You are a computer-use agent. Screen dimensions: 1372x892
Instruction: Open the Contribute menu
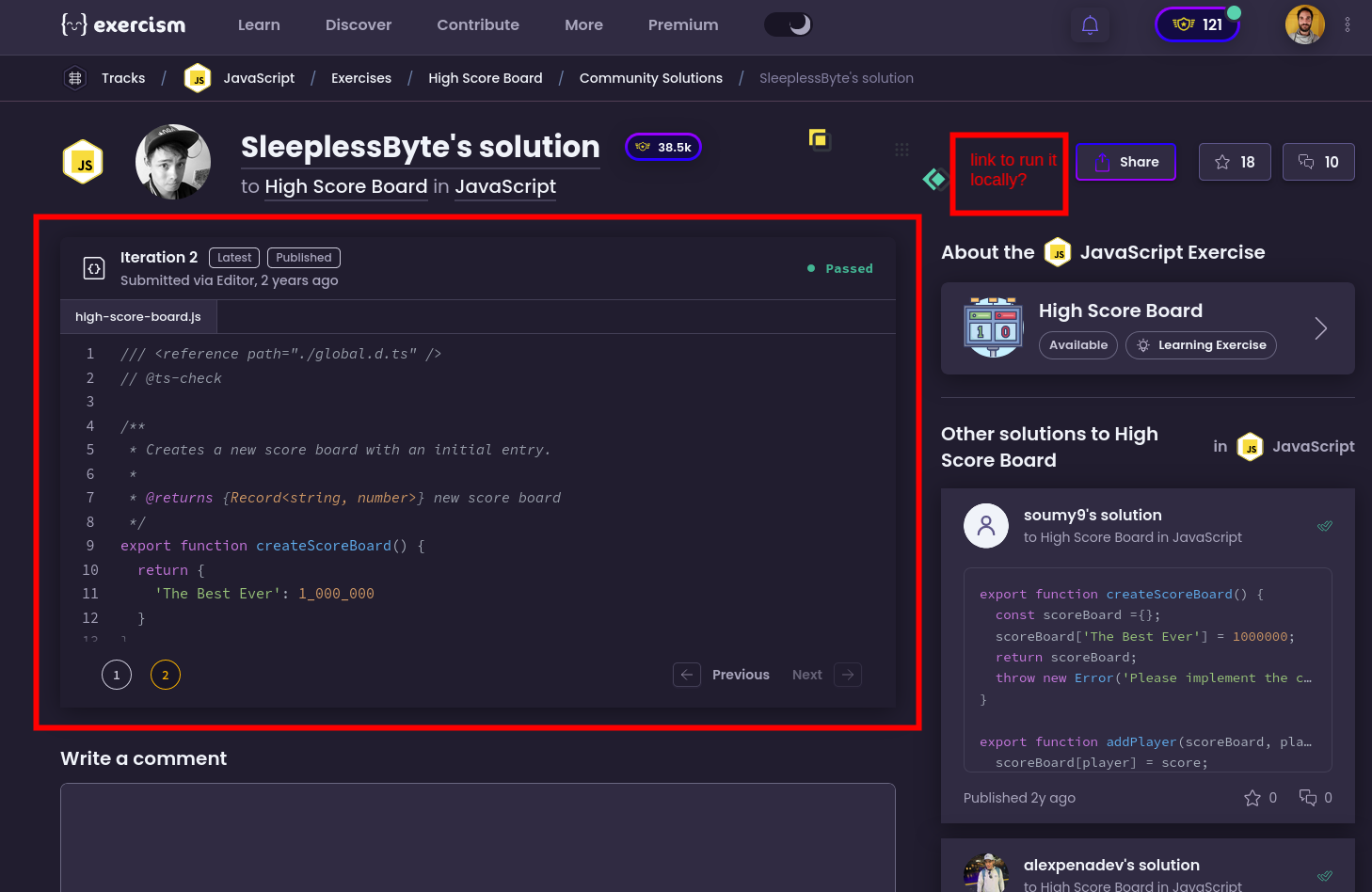point(478,25)
